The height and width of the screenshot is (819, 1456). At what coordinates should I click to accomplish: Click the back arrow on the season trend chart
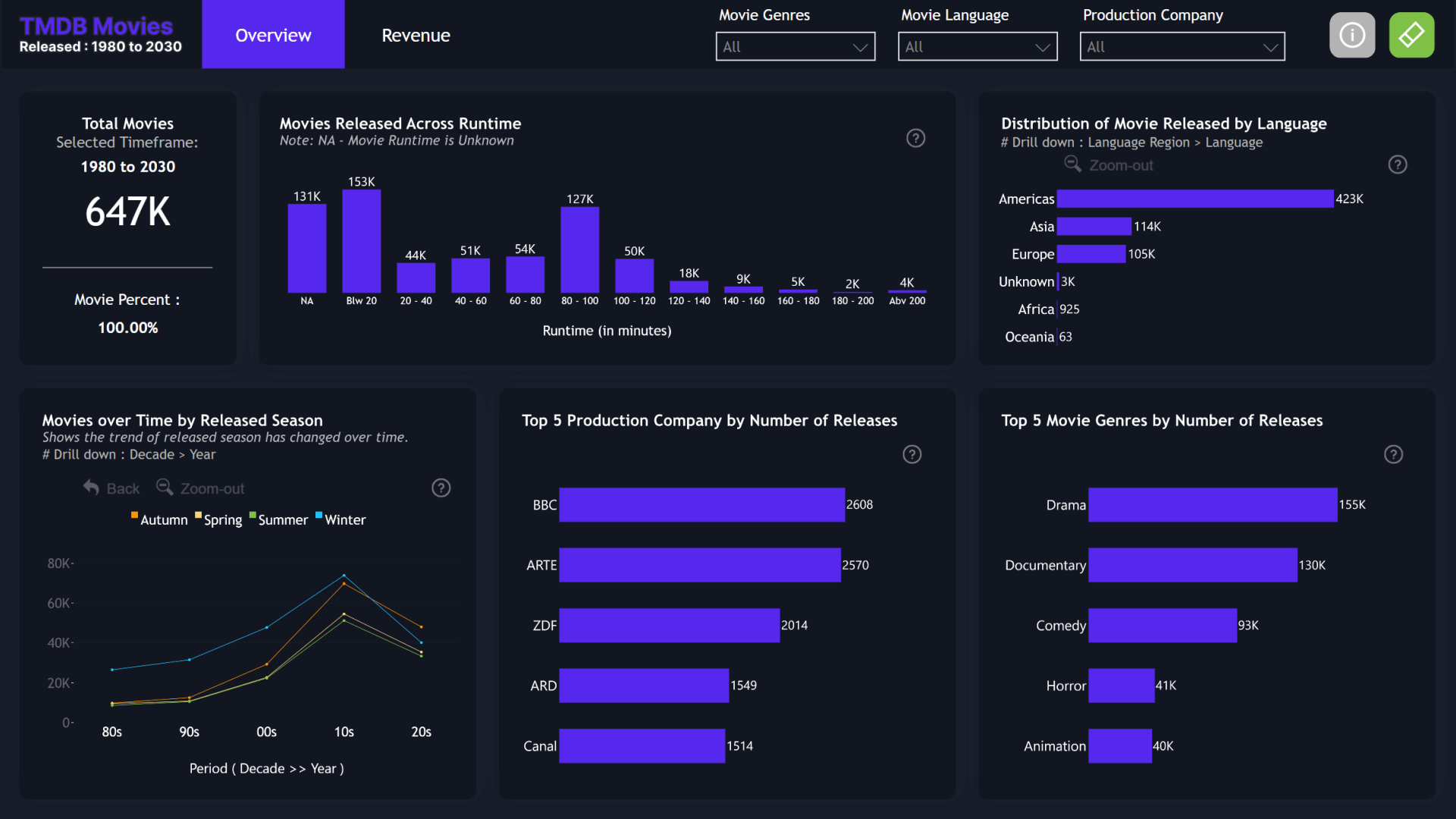(90, 488)
